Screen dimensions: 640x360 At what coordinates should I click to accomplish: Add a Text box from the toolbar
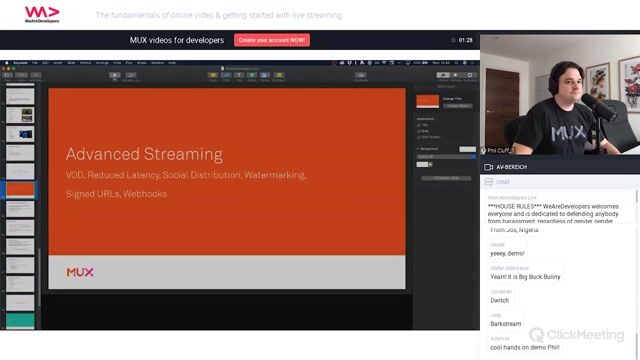pyautogui.click(x=239, y=76)
